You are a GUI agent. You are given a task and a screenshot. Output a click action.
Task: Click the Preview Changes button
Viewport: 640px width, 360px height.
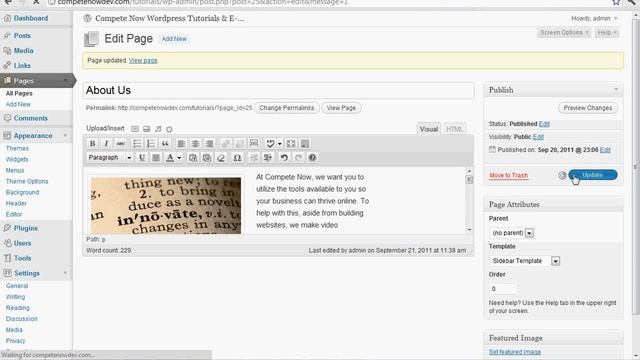tap(588, 108)
